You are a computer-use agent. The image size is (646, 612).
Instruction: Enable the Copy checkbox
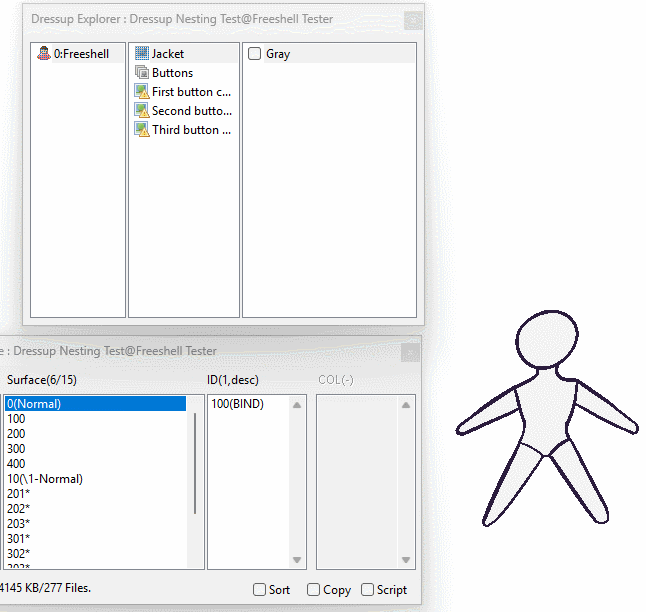[x=314, y=590]
